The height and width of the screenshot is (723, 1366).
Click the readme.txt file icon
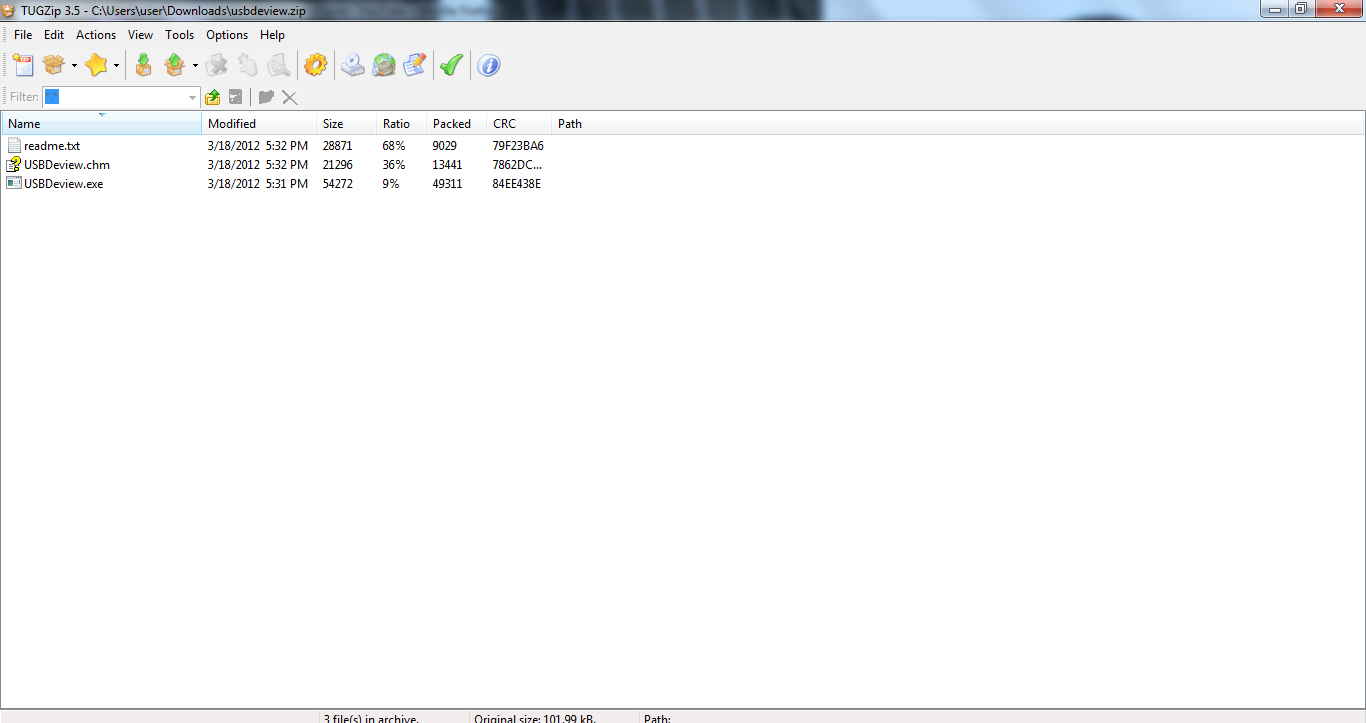14,146
